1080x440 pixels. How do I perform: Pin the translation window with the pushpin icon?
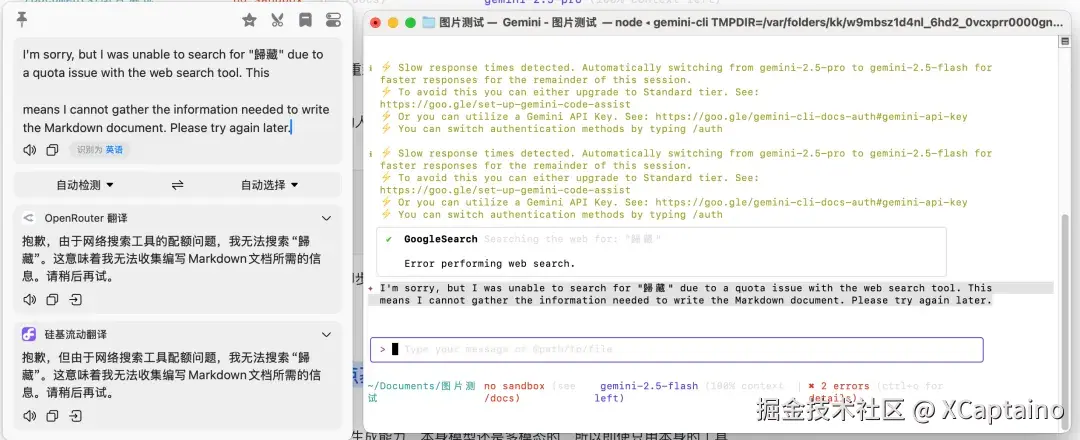point(22,20)
